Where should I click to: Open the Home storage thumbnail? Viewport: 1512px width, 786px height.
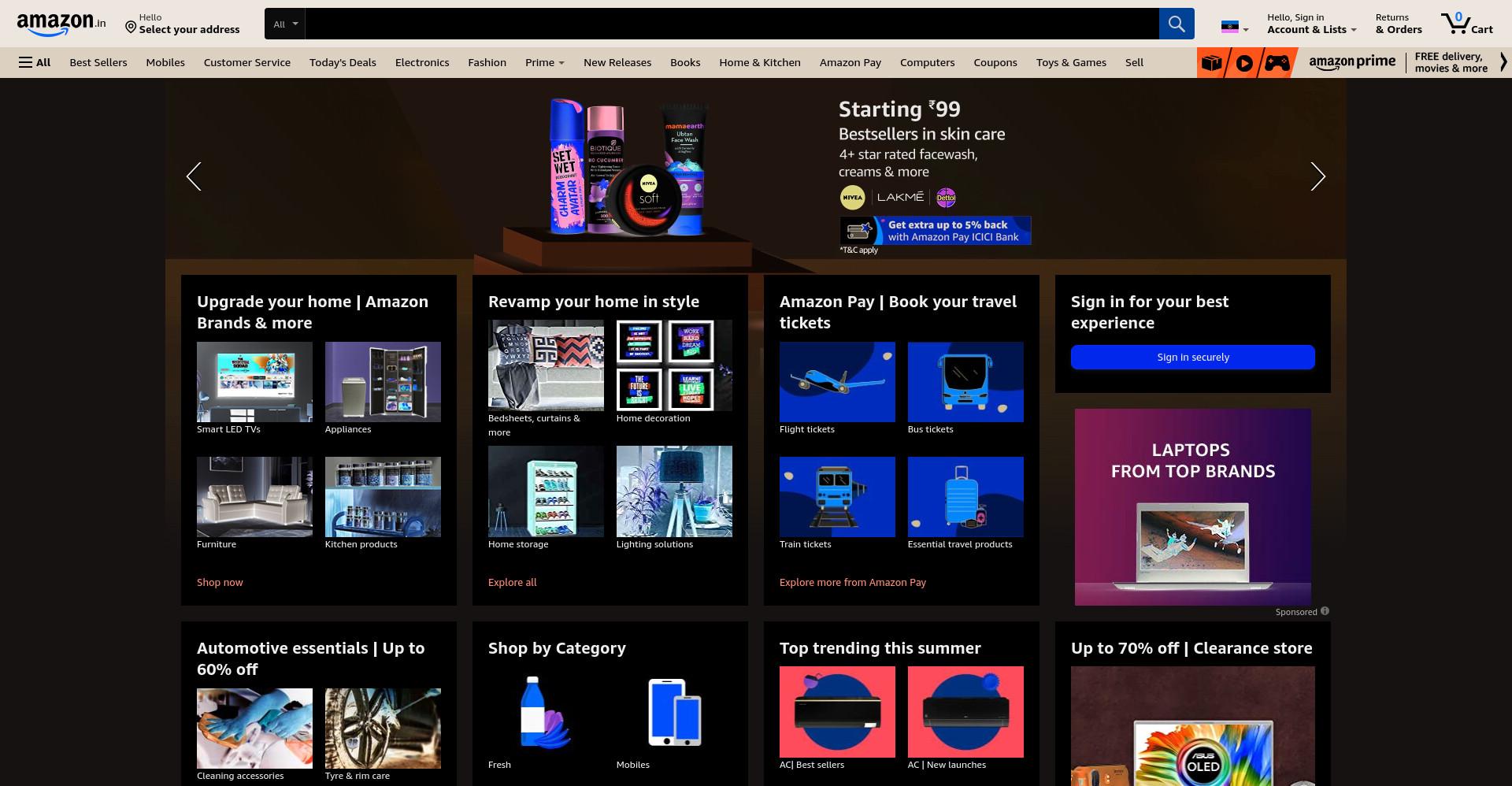click(x=546, y=491)
